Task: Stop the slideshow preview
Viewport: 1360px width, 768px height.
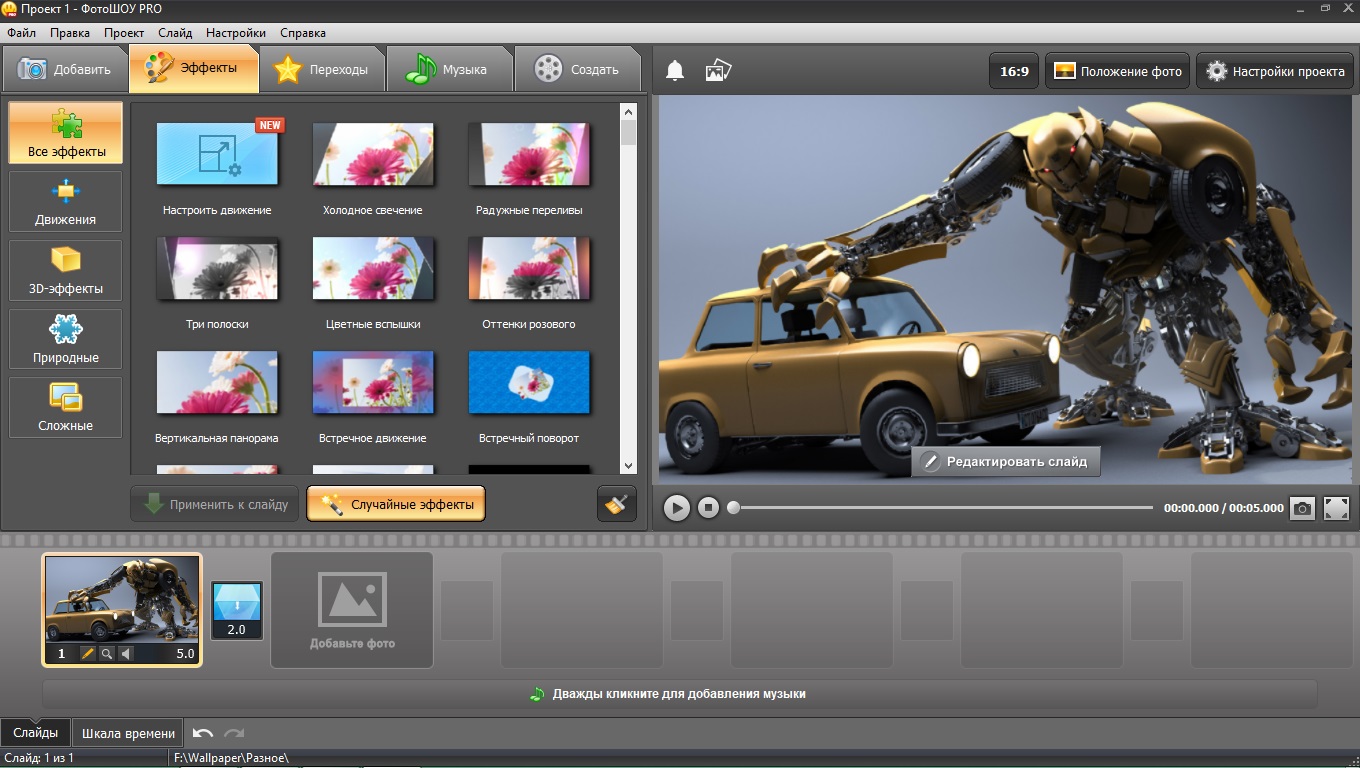Action: coord(708,508)
